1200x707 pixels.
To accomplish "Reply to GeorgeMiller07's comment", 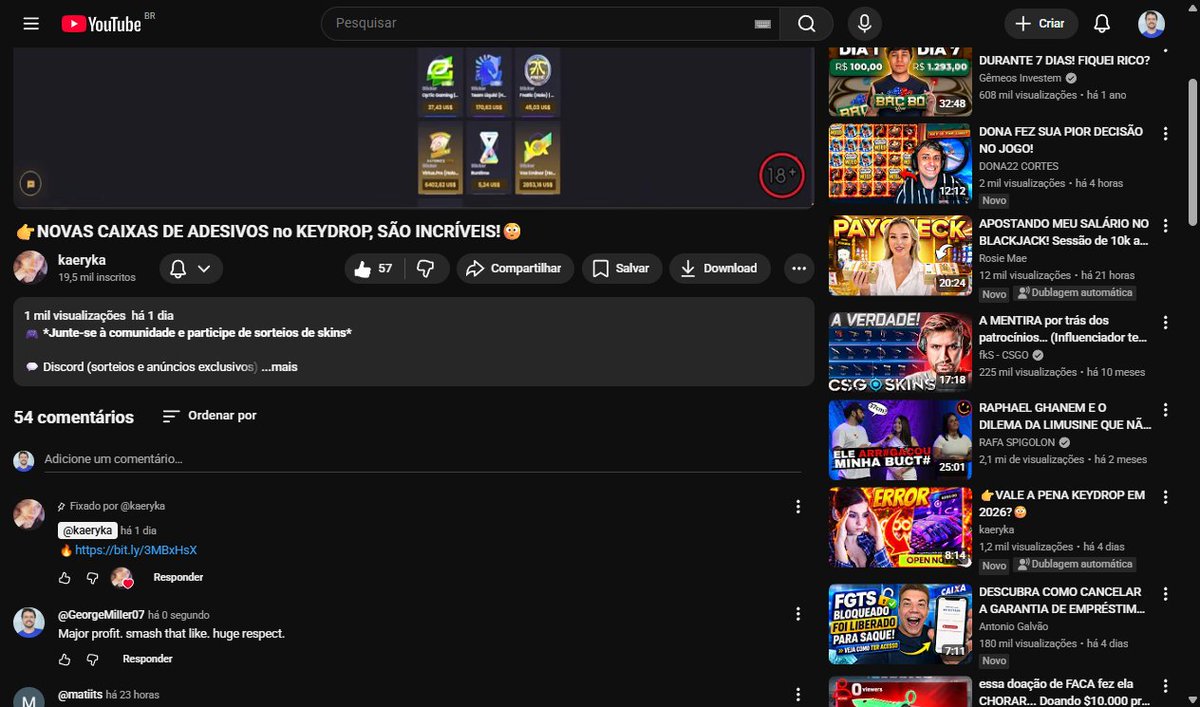I will coord(147,659).
